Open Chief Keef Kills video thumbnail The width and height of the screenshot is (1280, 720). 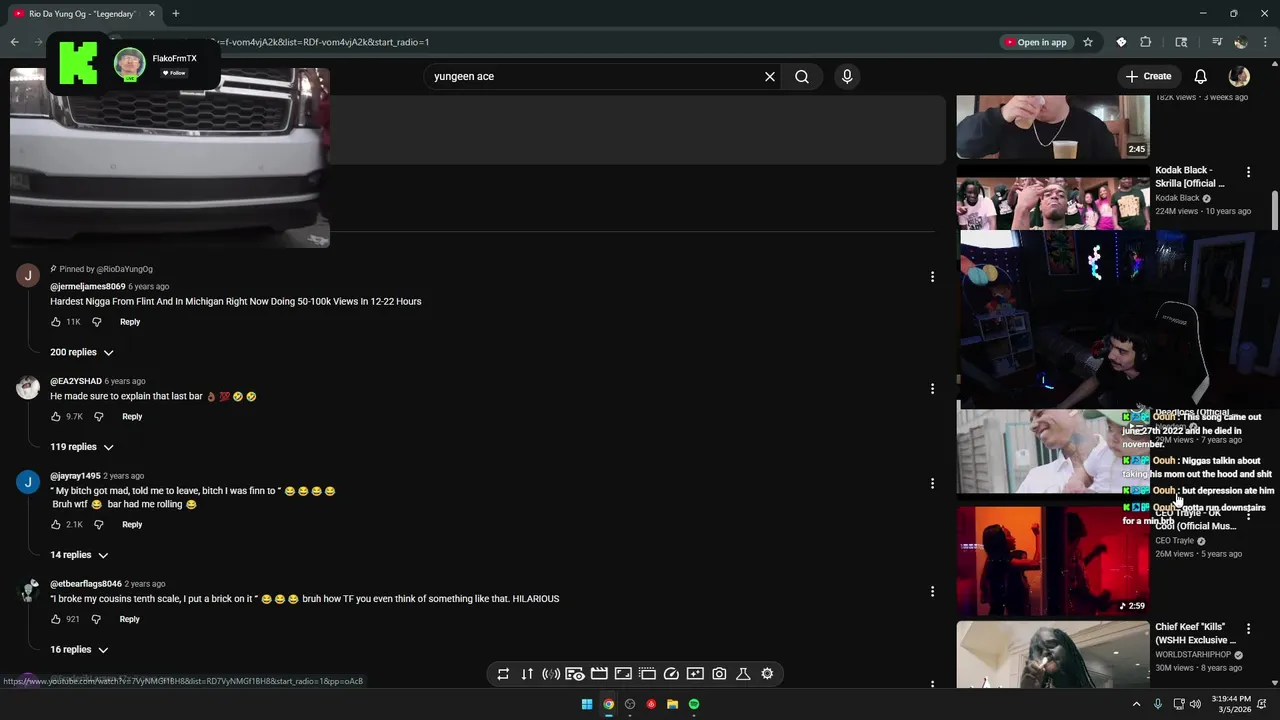click(1053, 655)
